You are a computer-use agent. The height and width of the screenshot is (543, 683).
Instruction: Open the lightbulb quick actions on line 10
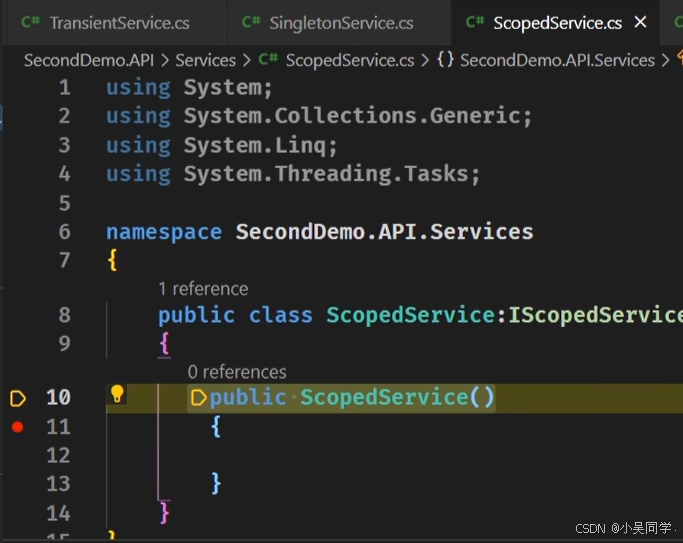coord(117,394)
